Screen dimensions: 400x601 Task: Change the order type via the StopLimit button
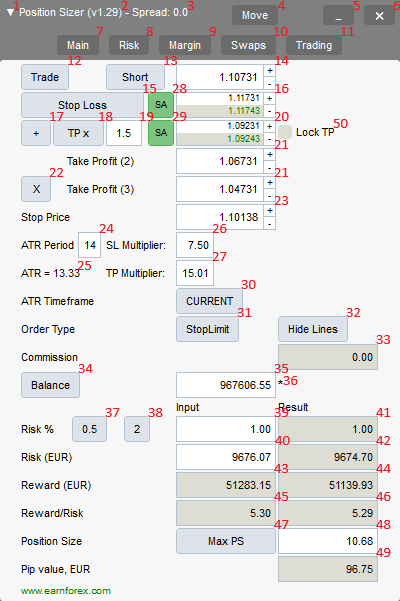[207, 329]
